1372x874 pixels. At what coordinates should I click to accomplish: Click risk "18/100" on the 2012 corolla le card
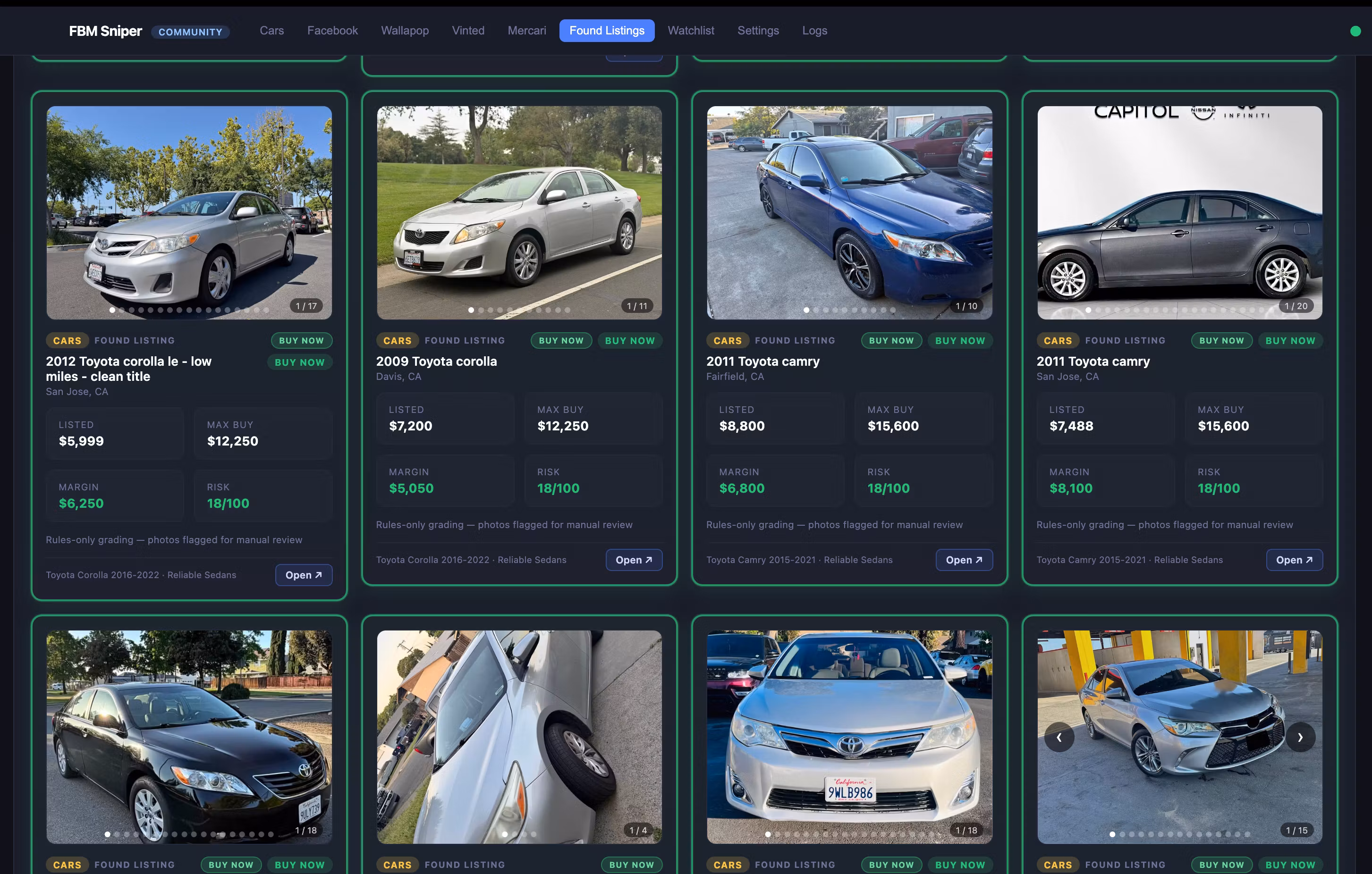tap(228, 504)
